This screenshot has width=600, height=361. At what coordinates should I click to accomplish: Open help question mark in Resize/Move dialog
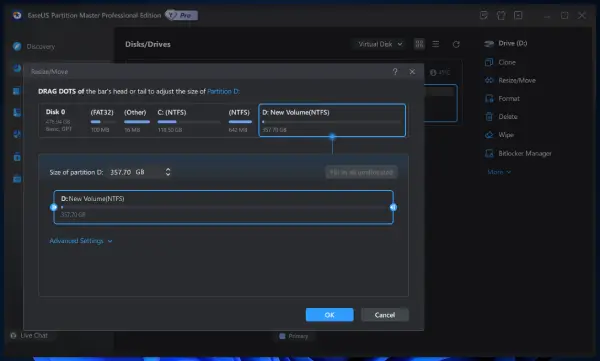[x=395, y=72]
